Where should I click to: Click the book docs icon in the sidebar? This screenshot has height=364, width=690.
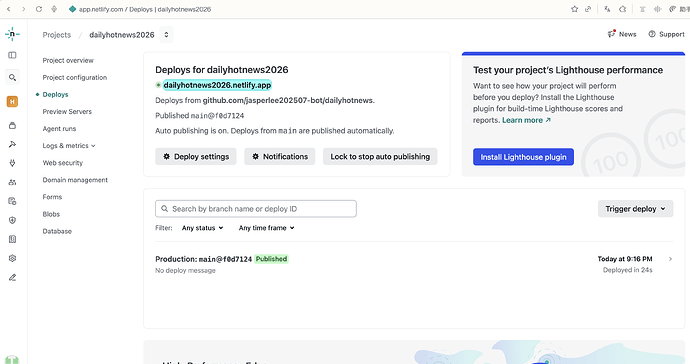12,239
